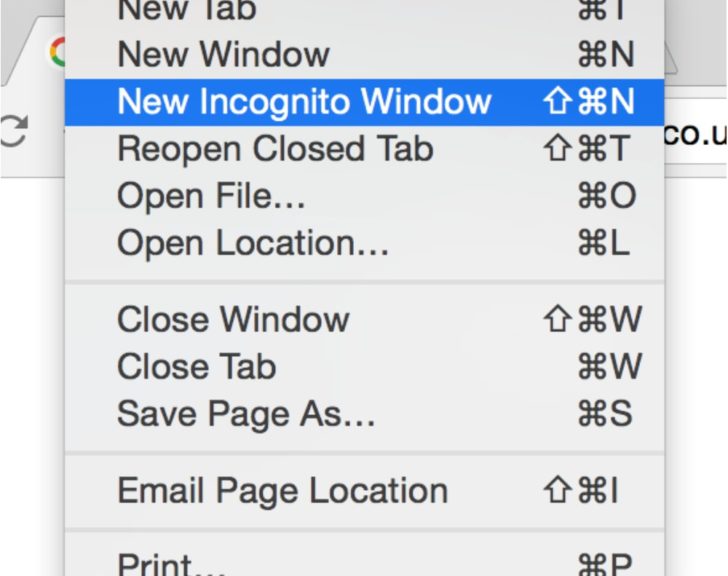Click the command-L shortcut beside Open Location
The width and height of the screenshot is (728, 576).
(x=604, y=243)
